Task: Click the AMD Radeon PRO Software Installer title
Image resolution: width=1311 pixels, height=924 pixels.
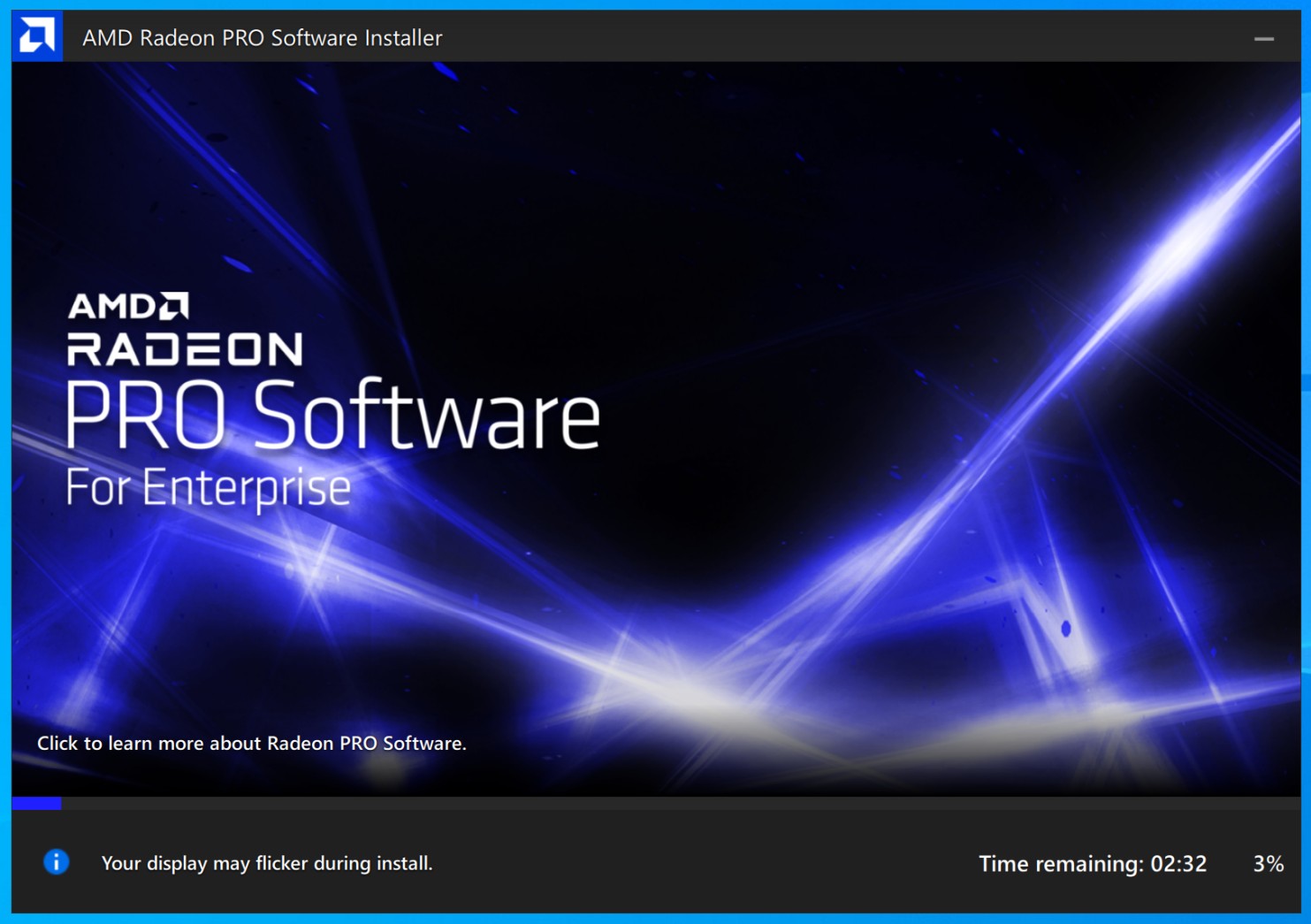Action: [261, 37]
